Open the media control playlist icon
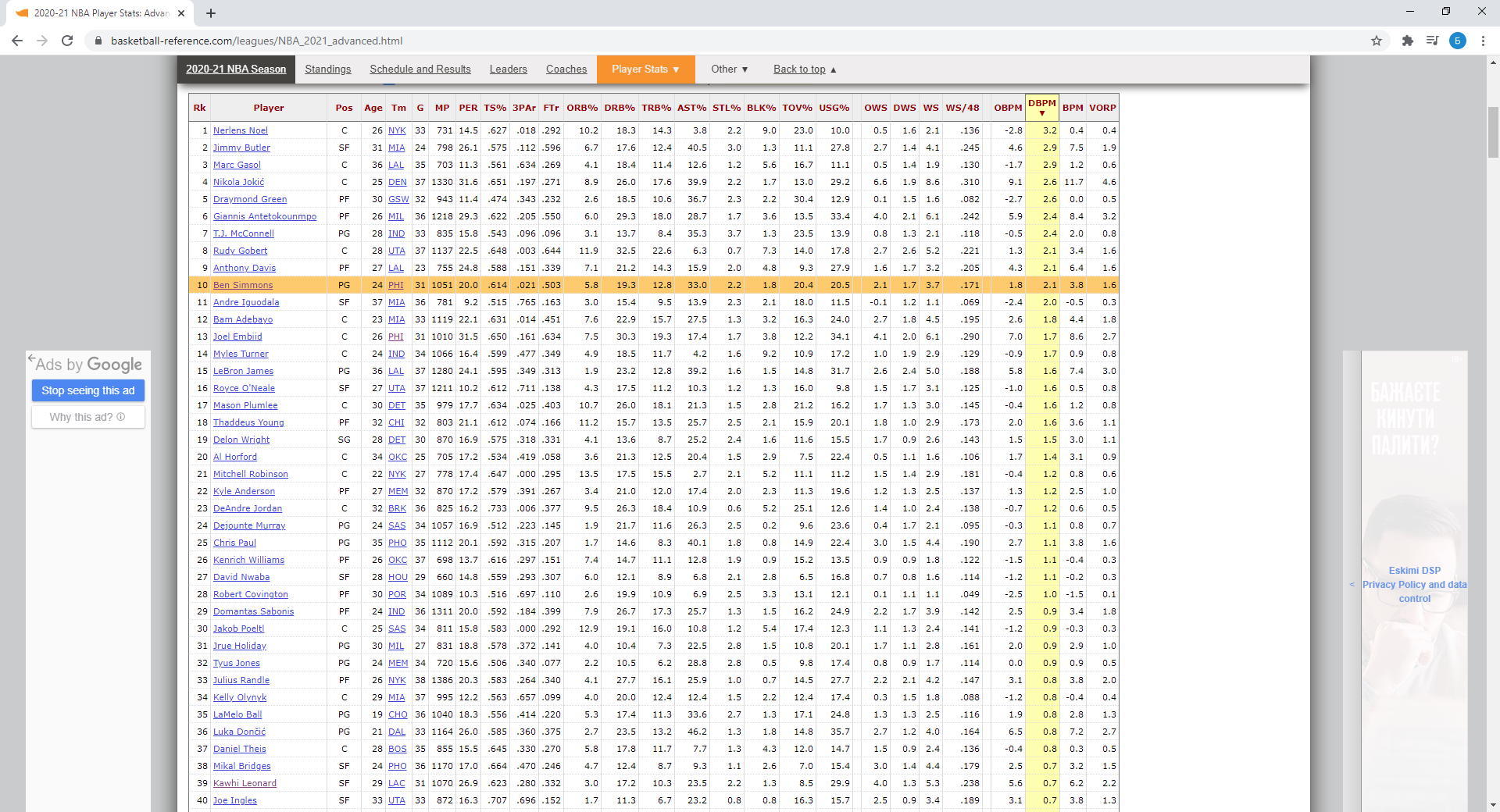The width and height of the screenshot is (1500, 812). click(x=1432, y=41)
